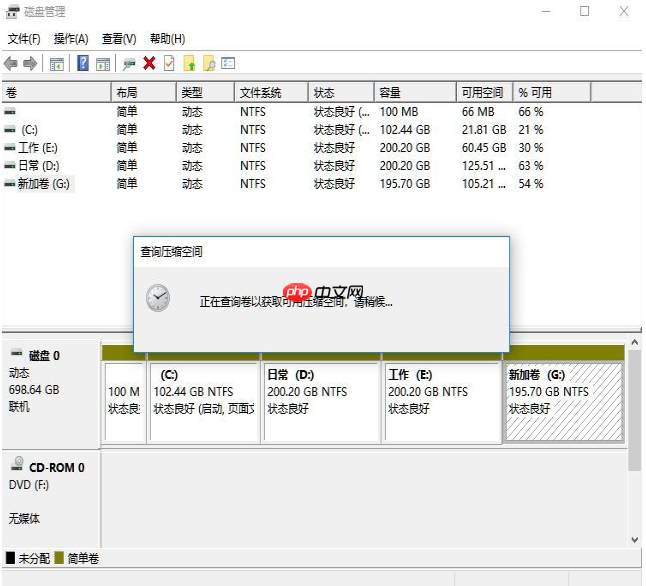646x586 pixels.
Task: Click the 54 % free percentage cell
Action: point(531,184)
